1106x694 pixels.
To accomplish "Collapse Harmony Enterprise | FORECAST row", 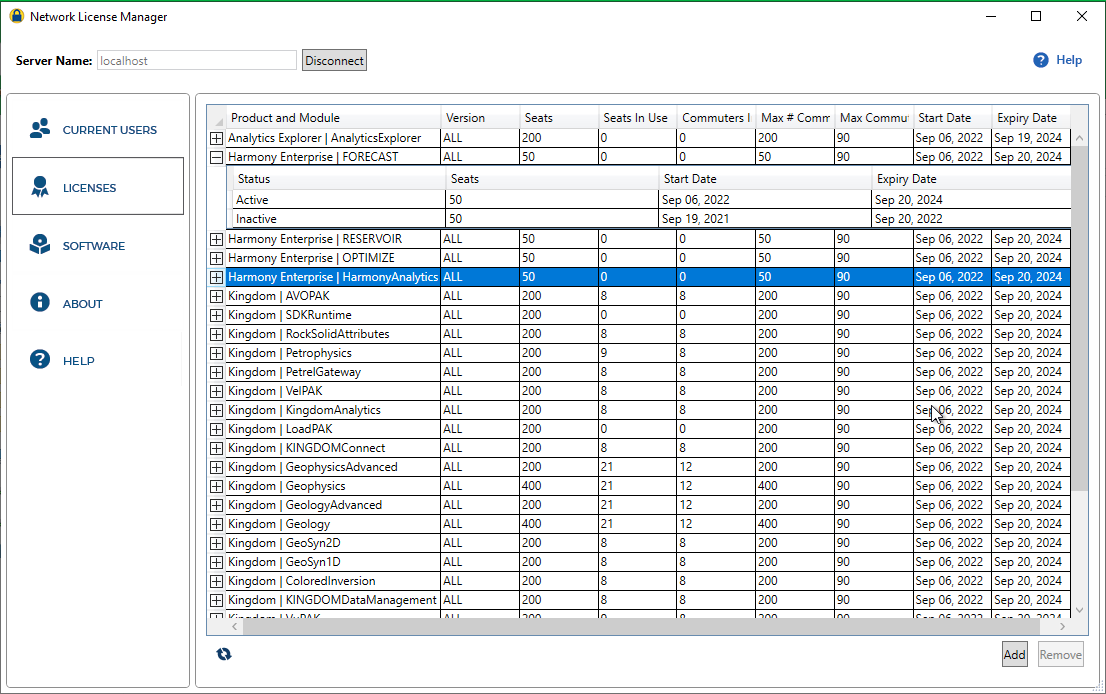I will [217, 157].
